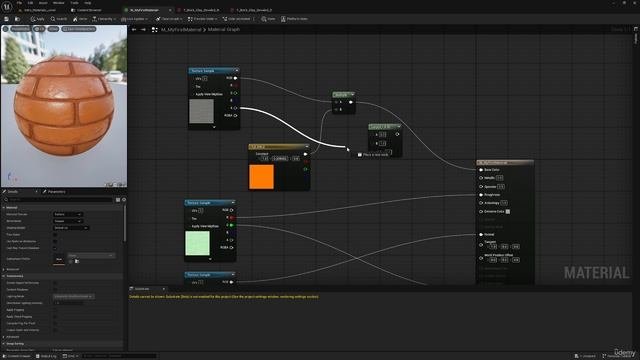The height and width of the screenshot is (360, 640).
Task: Click the Perspective viewport button
Action: click(x=20, y=29)
